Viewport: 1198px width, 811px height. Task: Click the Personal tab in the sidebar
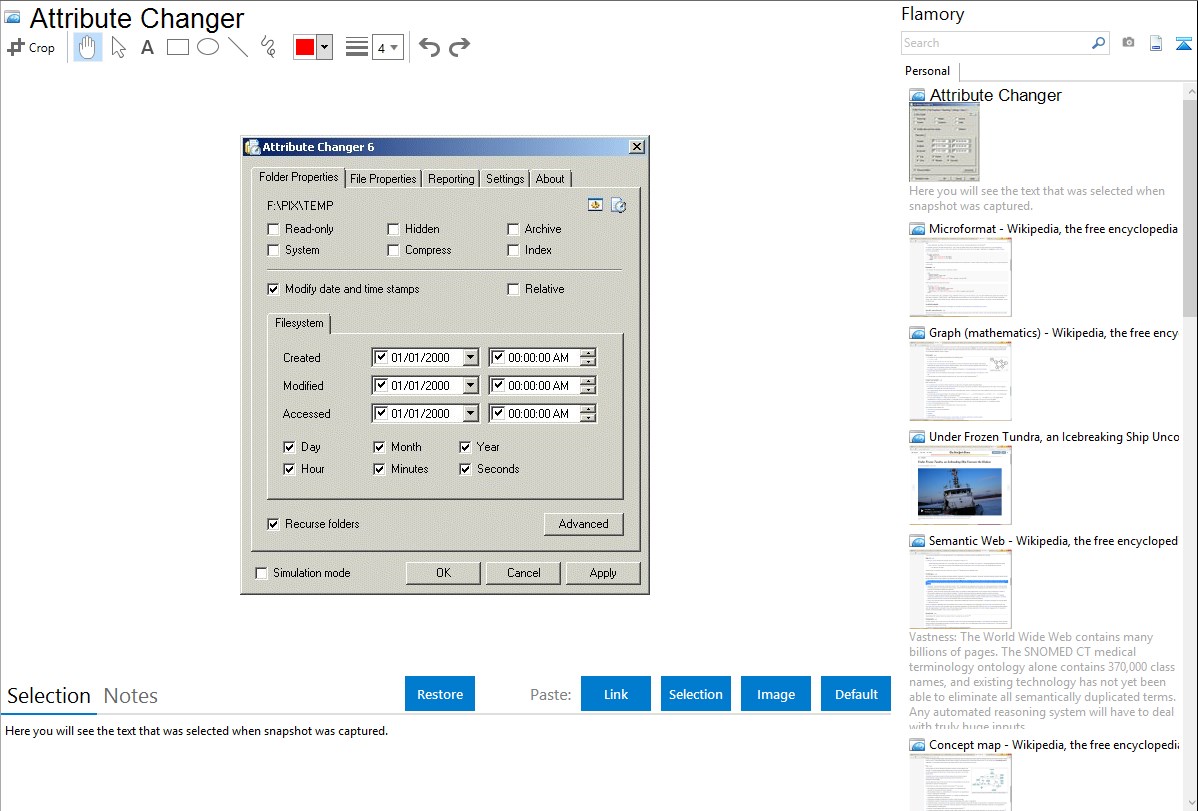pyautogui.click(x=928, y=71)
